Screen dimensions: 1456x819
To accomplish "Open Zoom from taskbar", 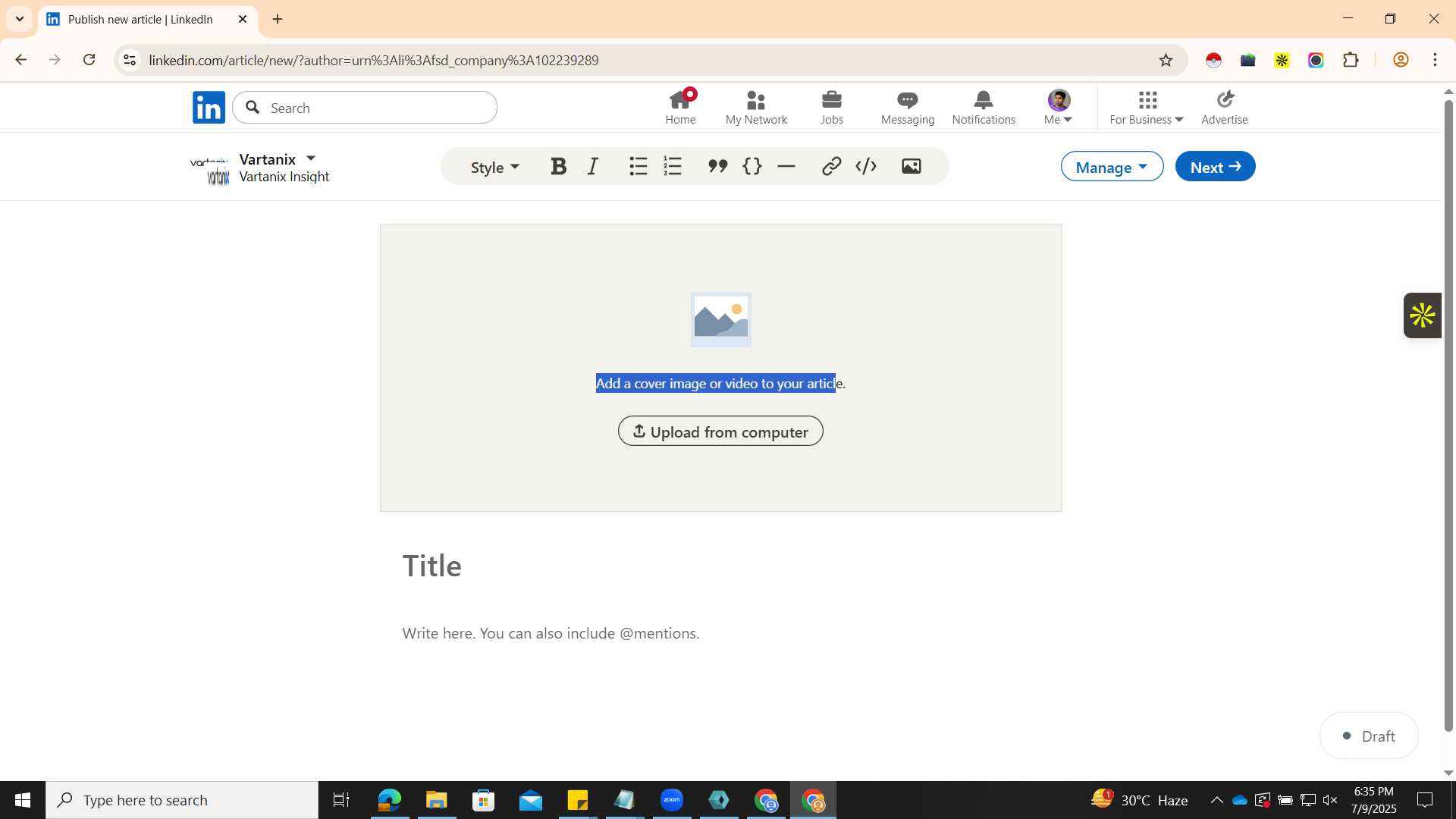I will (672, 800).
